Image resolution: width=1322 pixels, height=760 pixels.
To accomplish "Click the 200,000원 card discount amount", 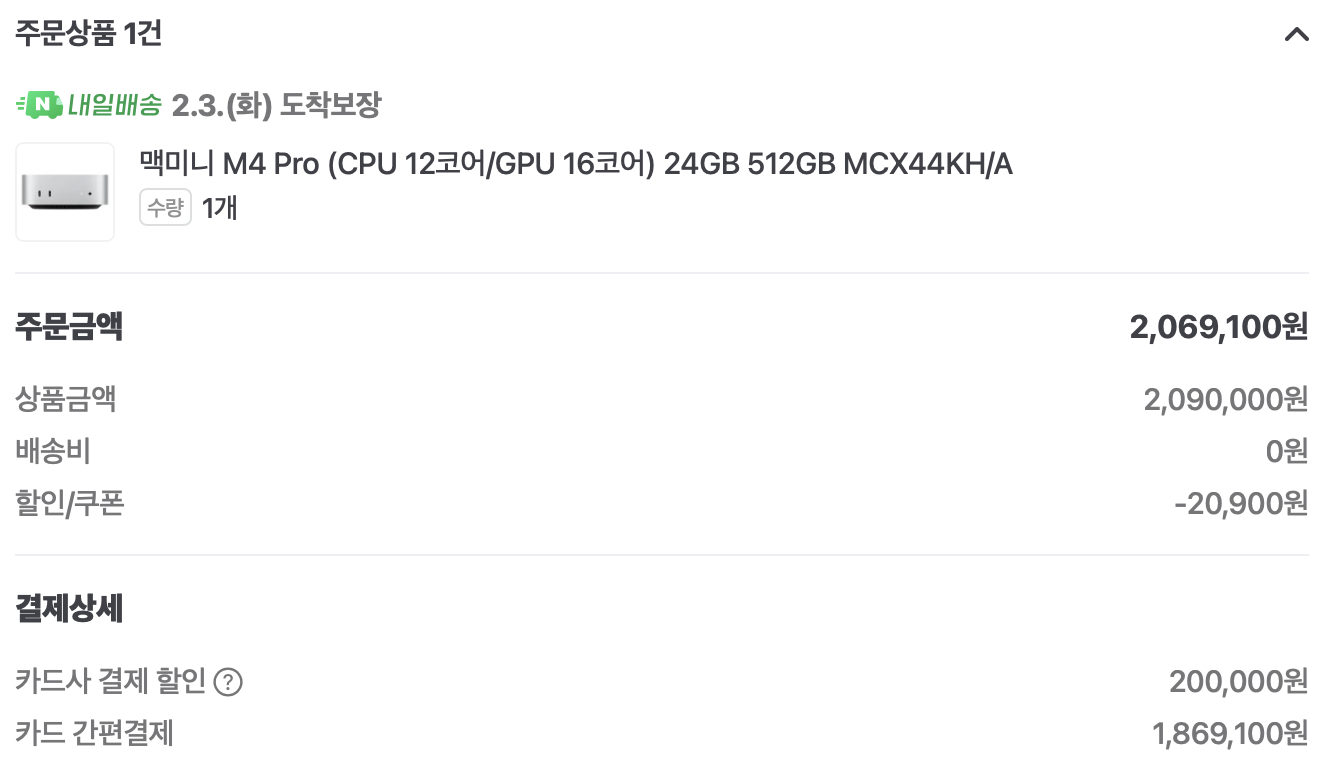I will click(x=1238, y=682).
